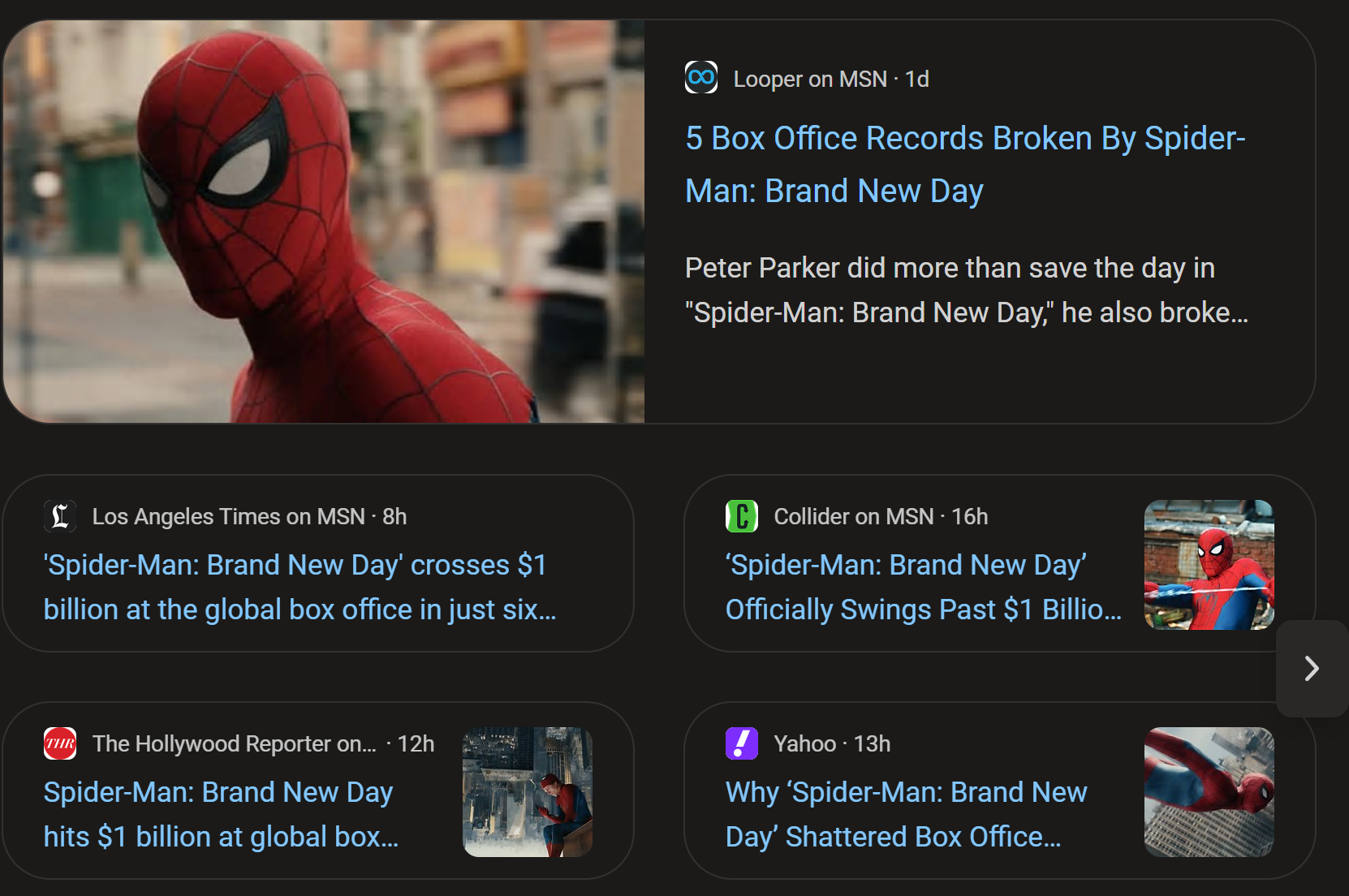Open Yahoo 'Shattered Box Office' headline

[x=906, y=814]
